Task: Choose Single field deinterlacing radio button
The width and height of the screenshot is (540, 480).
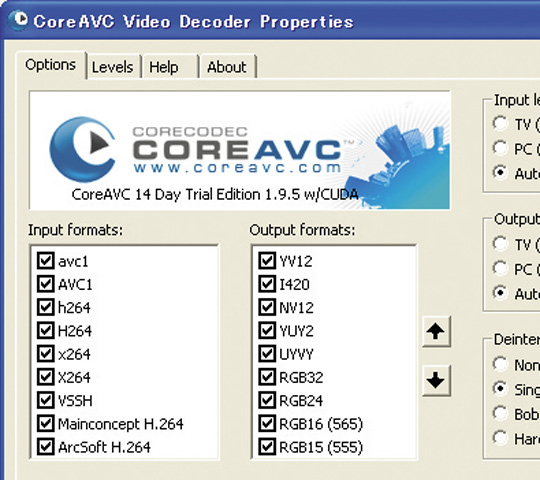Action: (500, 389)
